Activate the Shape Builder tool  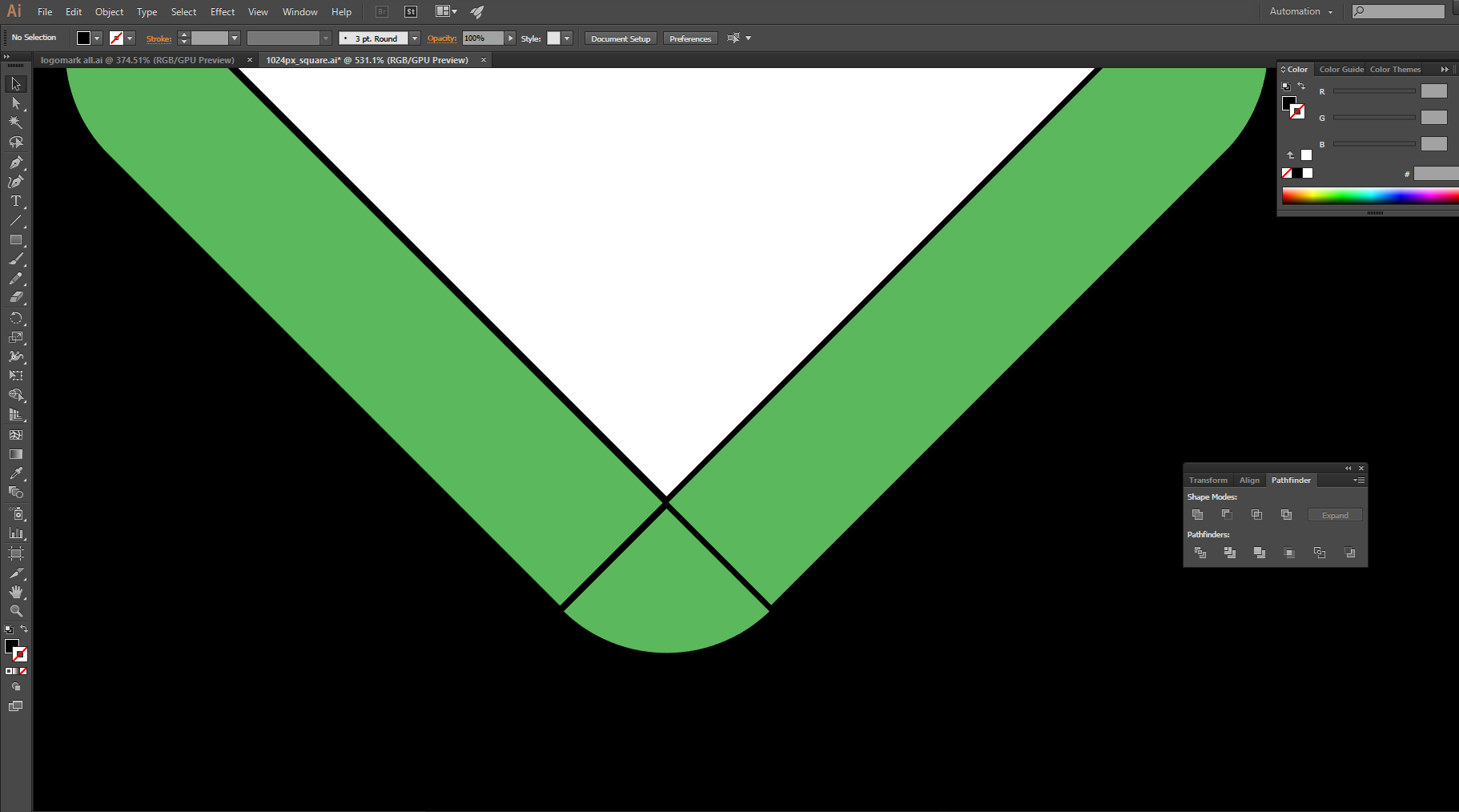point(16,396)
